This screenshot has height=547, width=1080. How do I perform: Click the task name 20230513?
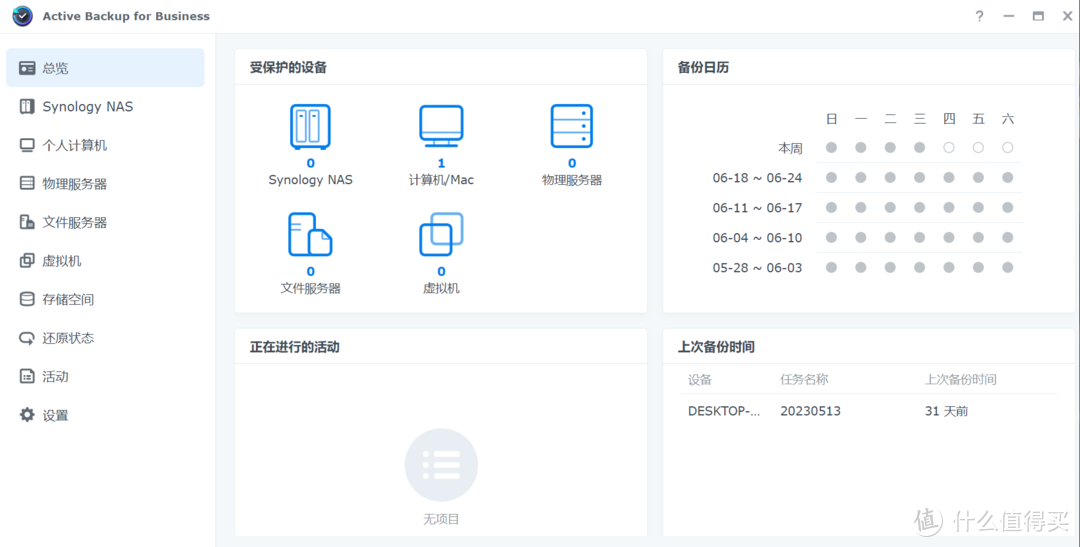(x=811, y=411)
